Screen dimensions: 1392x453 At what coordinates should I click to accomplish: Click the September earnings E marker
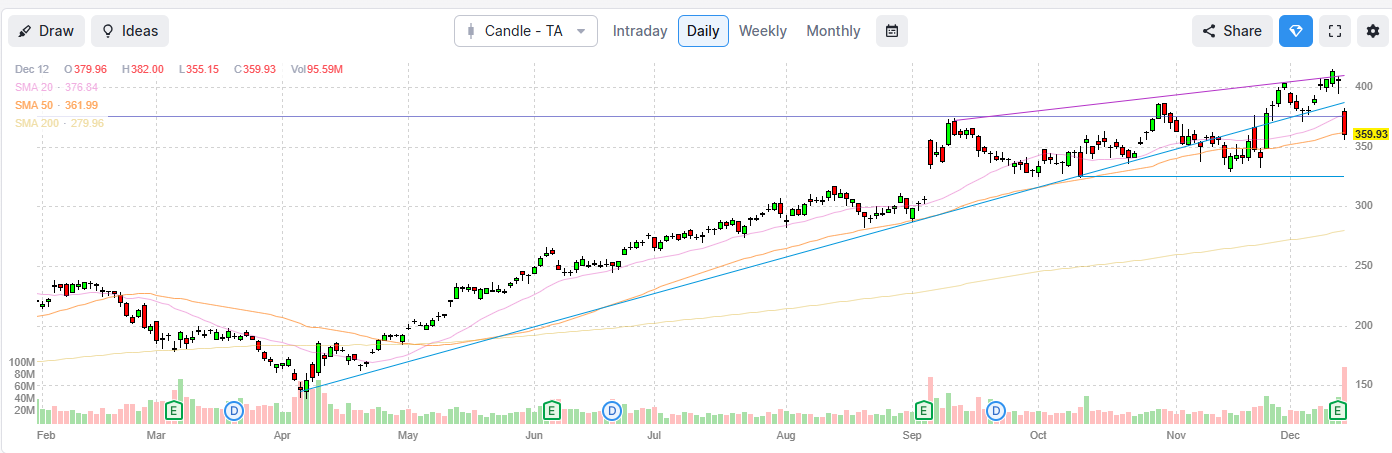pos(924,410)
